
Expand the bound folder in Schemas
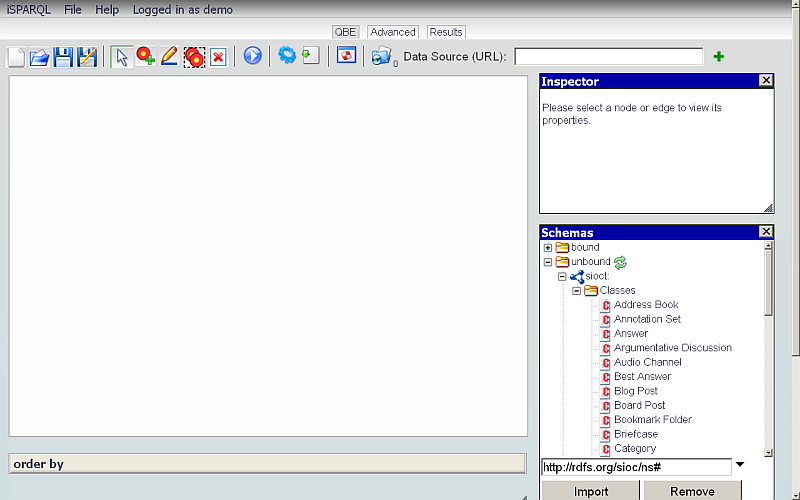pos(548,248)
